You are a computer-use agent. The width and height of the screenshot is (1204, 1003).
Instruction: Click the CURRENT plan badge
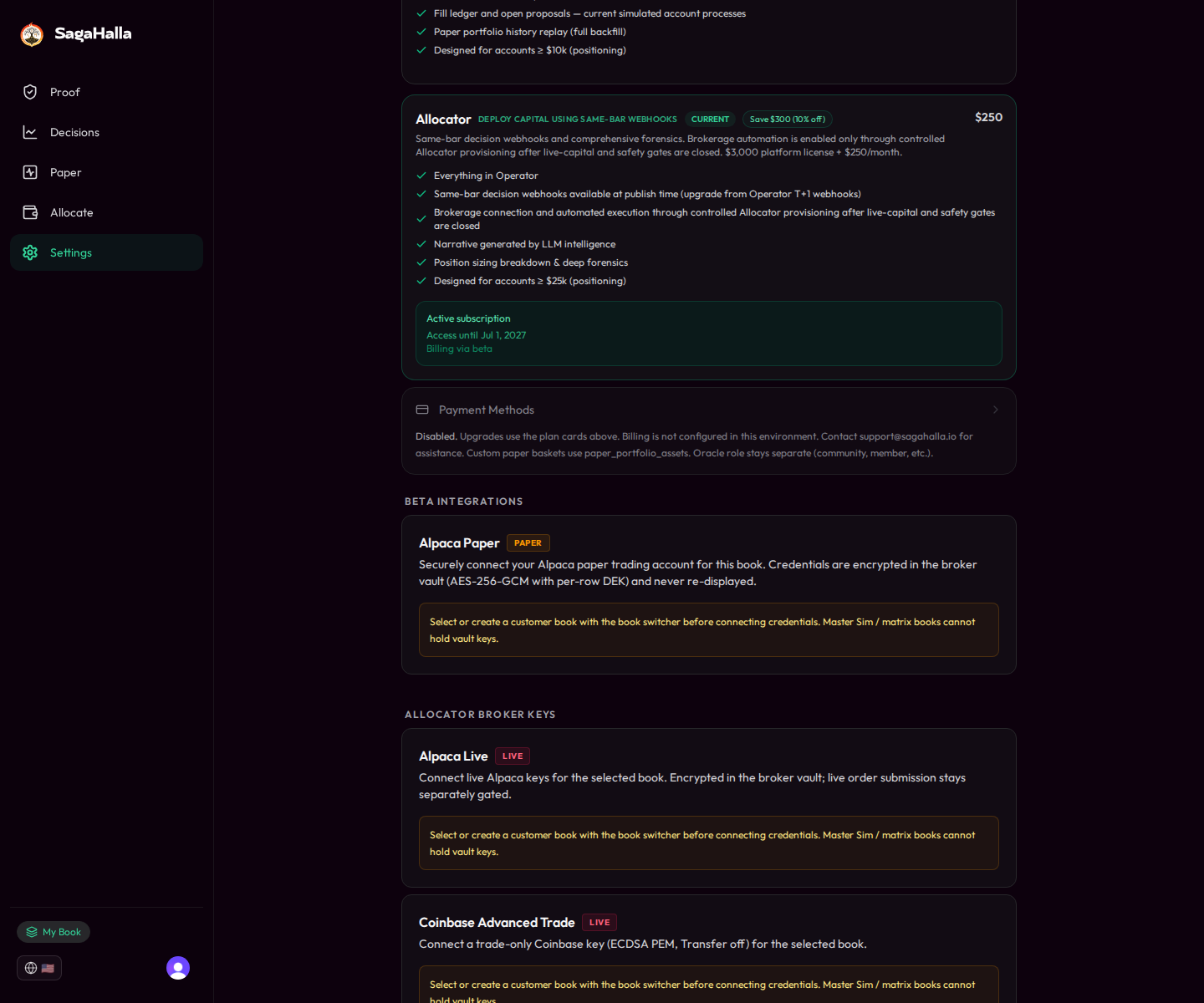710,120
